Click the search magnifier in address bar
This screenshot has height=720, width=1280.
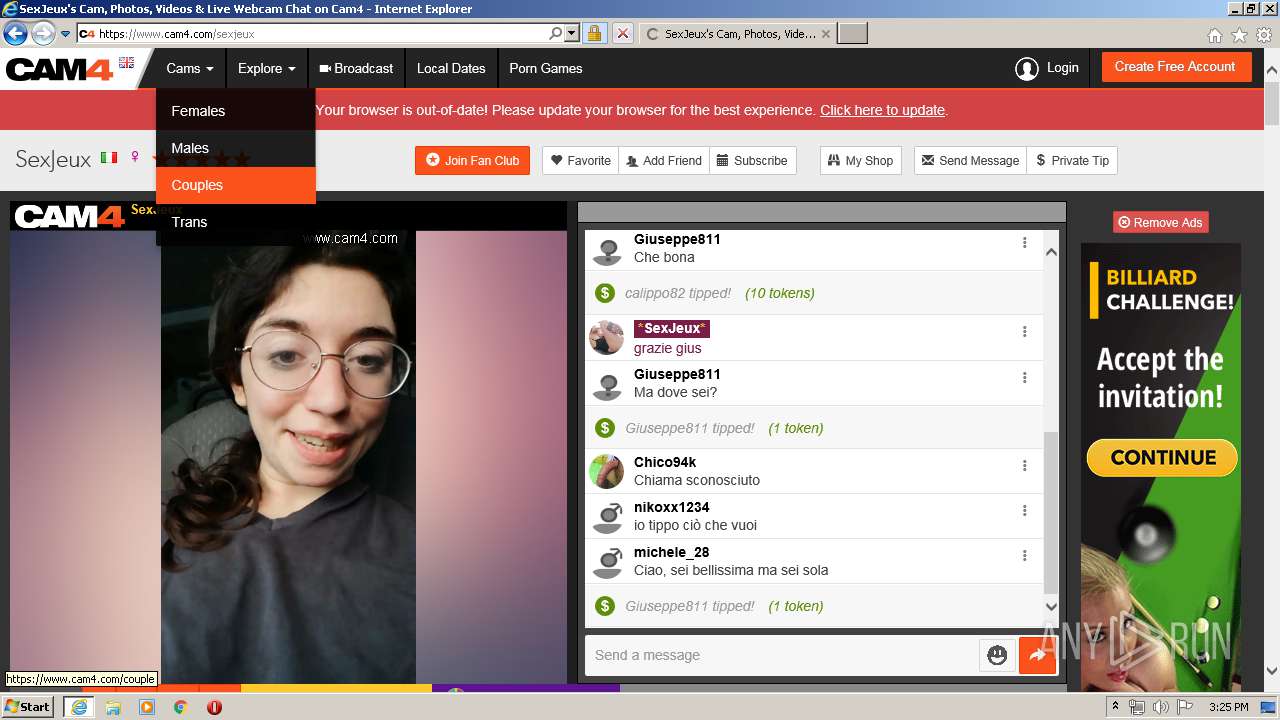[556, 33]
